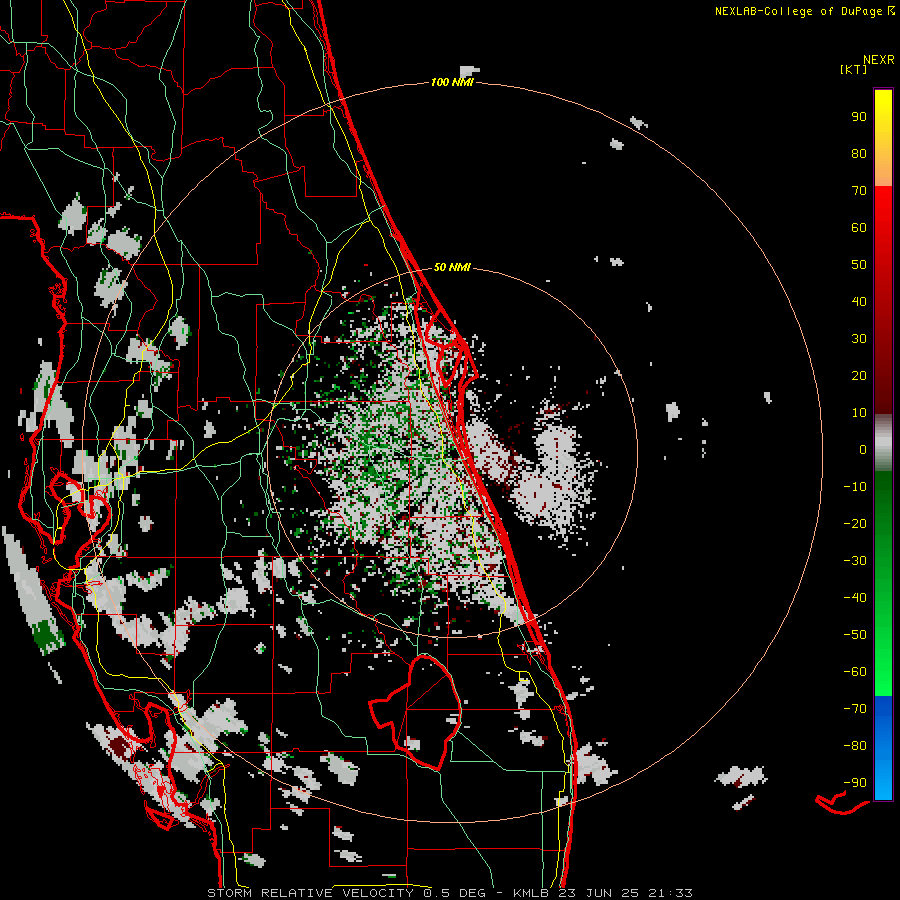This screenshot has width=900, height=900.
Task: Click the 21:33 timestamp in the footer
Action: pos(670,893)
